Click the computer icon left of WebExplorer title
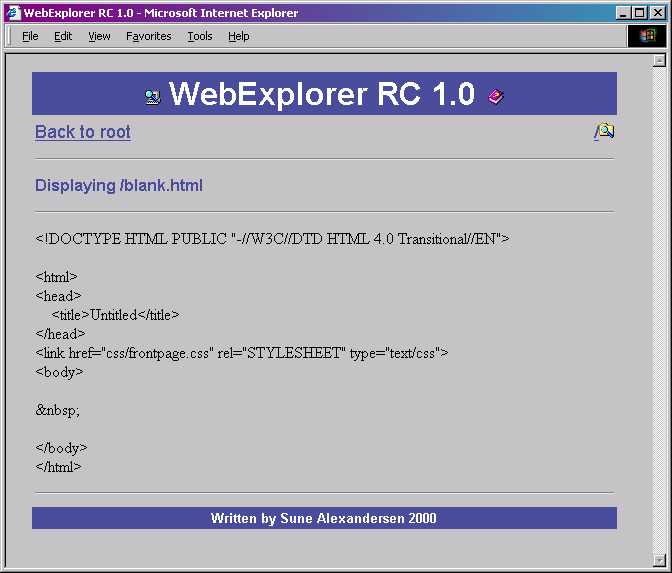 (x=152, y=96)
